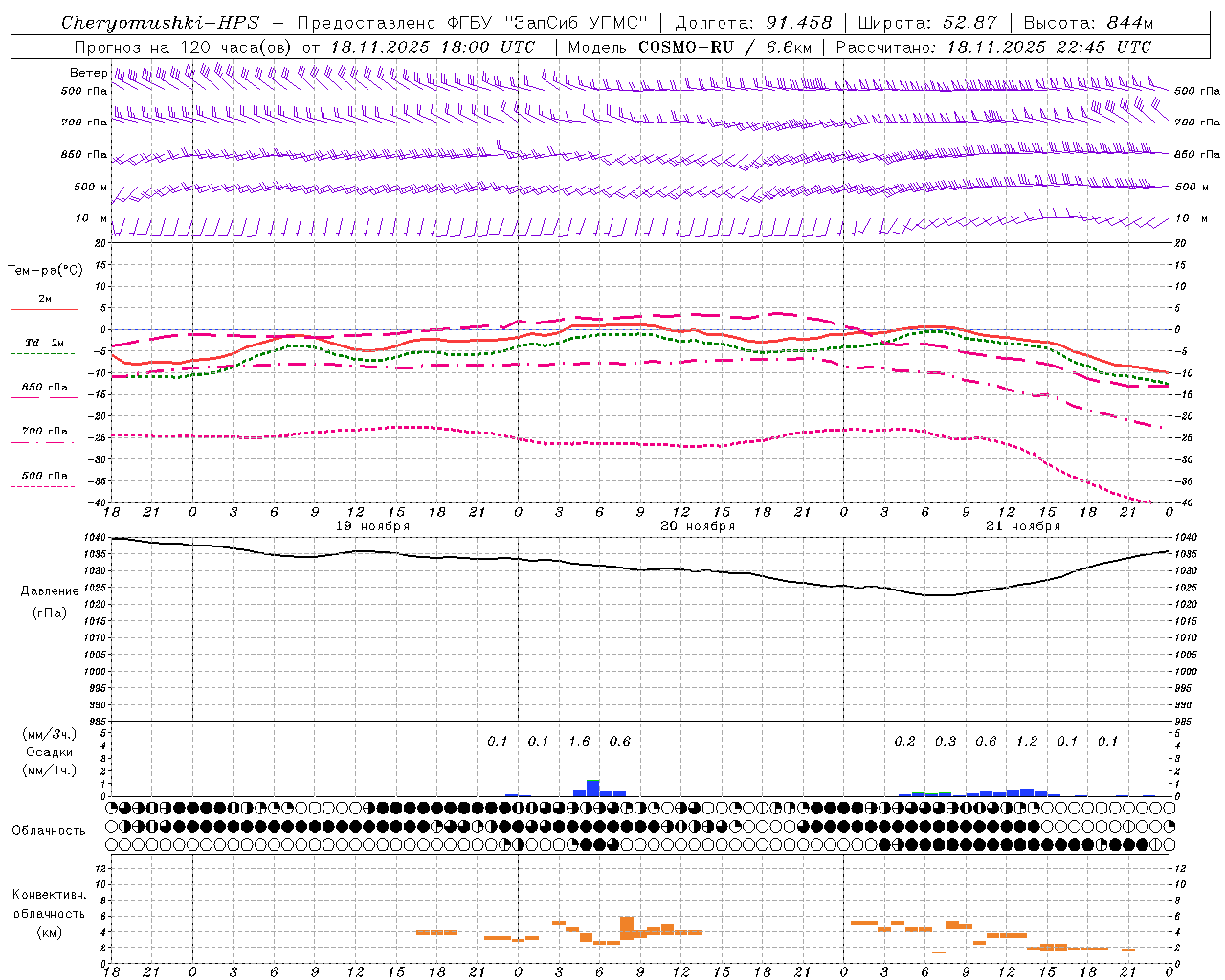Click the station name Cheryomushki-HPS

(x=160, y=23)
